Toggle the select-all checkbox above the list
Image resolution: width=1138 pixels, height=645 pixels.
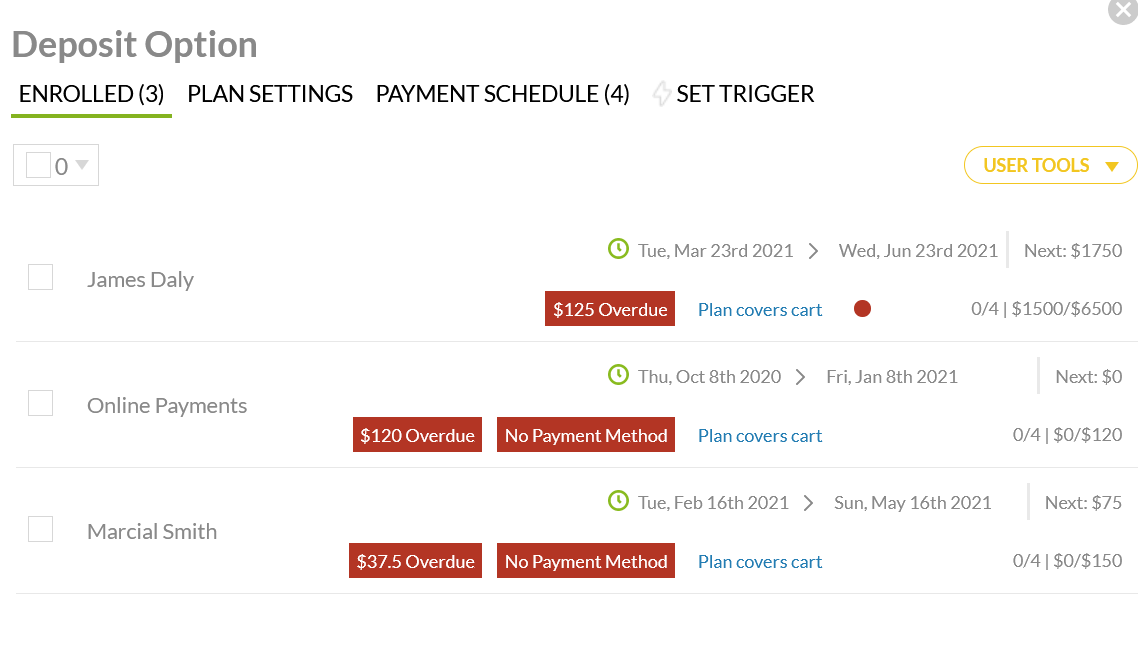pos(38,165)
